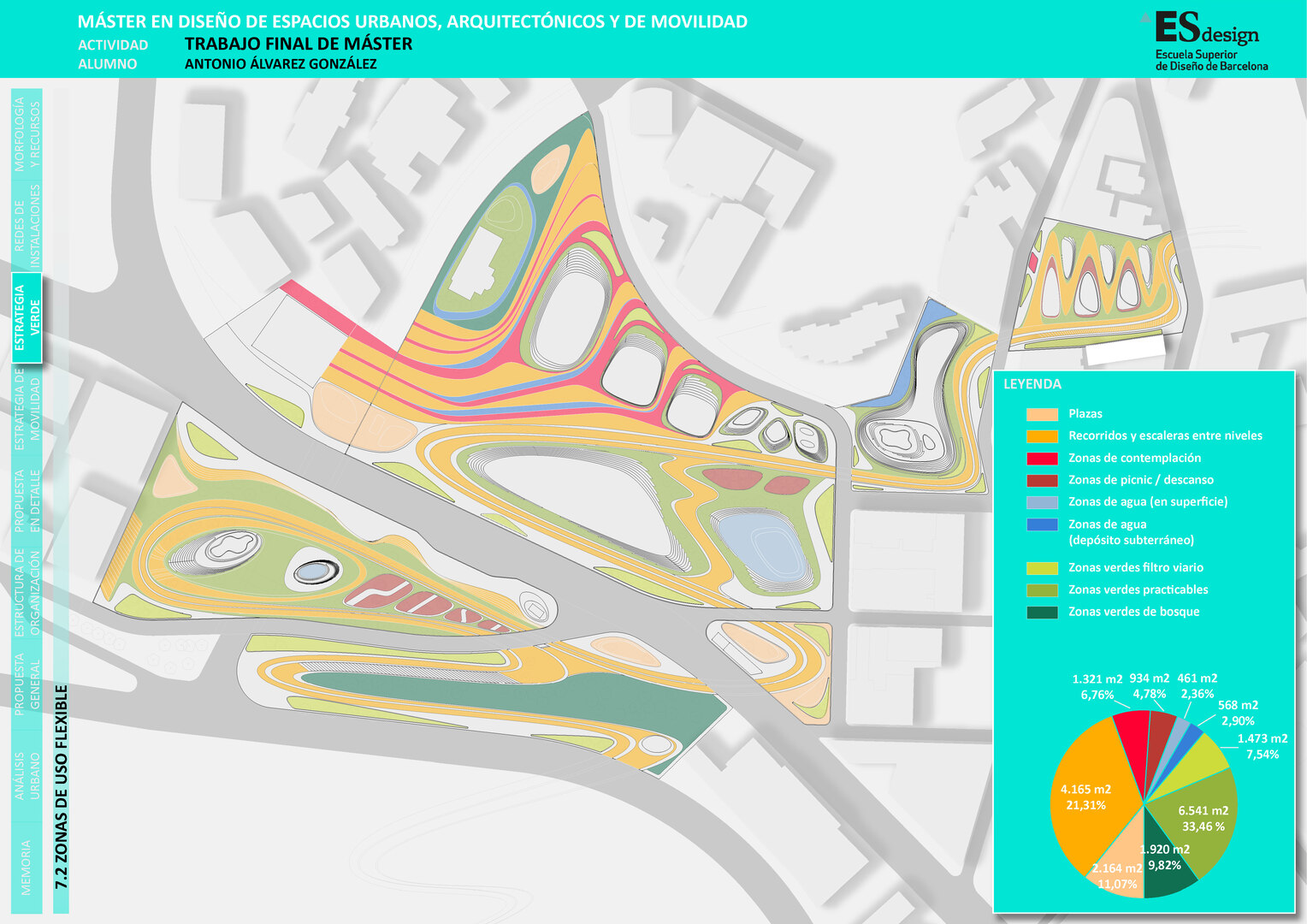Screen dimensions: 1307x924
Task: Click the Trabajo Final de Máster heading
Action: point(299,44)
